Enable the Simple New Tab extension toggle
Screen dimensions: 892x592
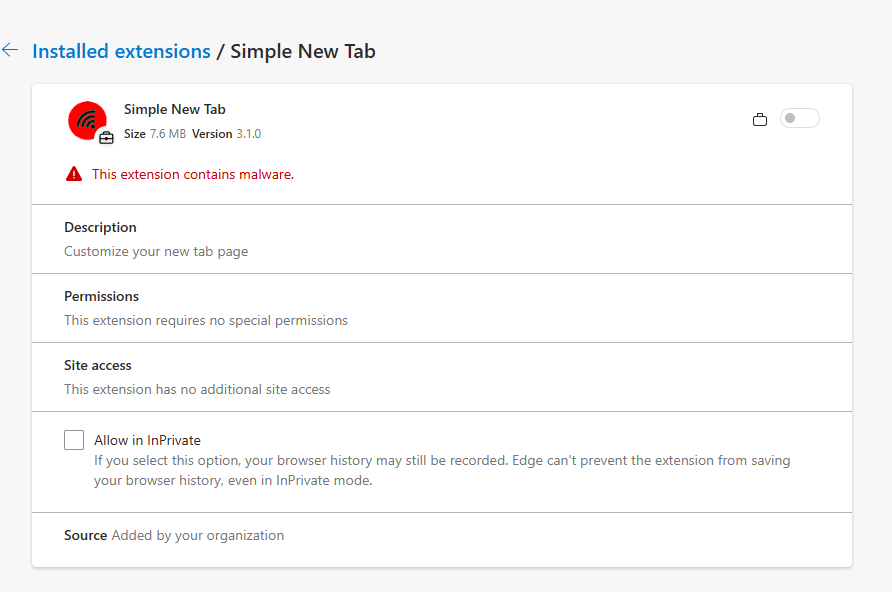(799, 118)
